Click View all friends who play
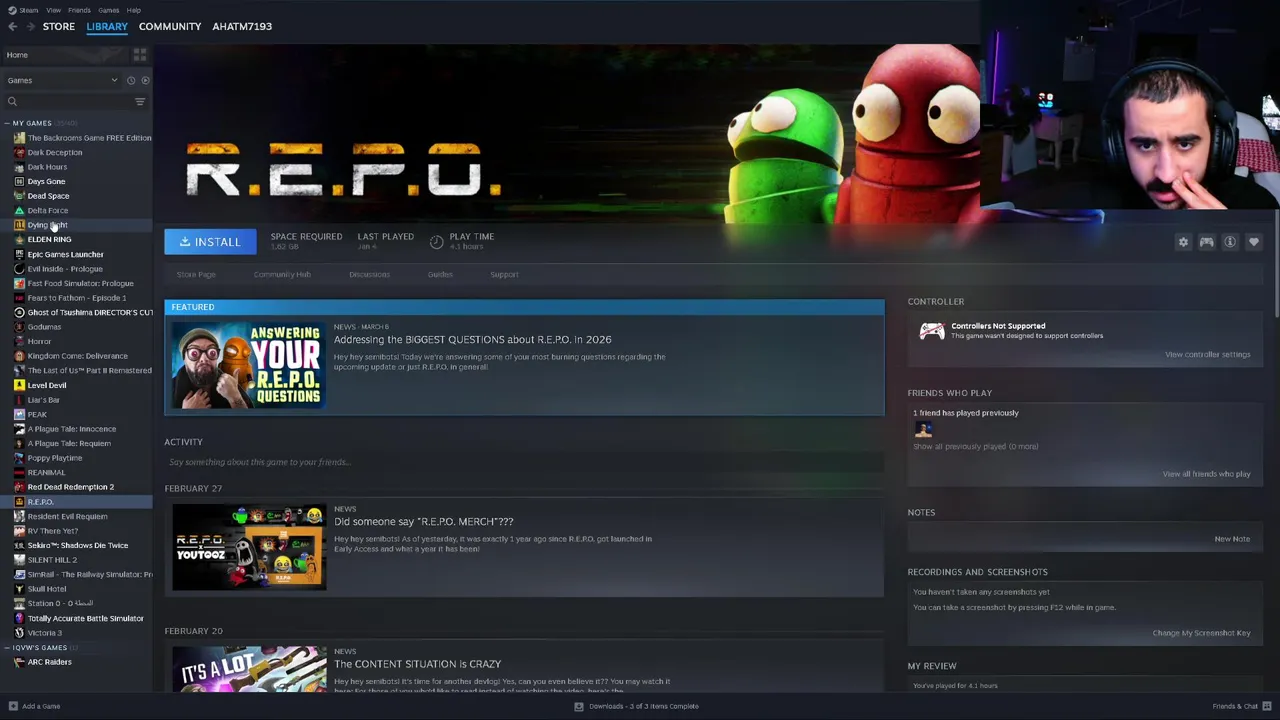 tap(1206, 474)
